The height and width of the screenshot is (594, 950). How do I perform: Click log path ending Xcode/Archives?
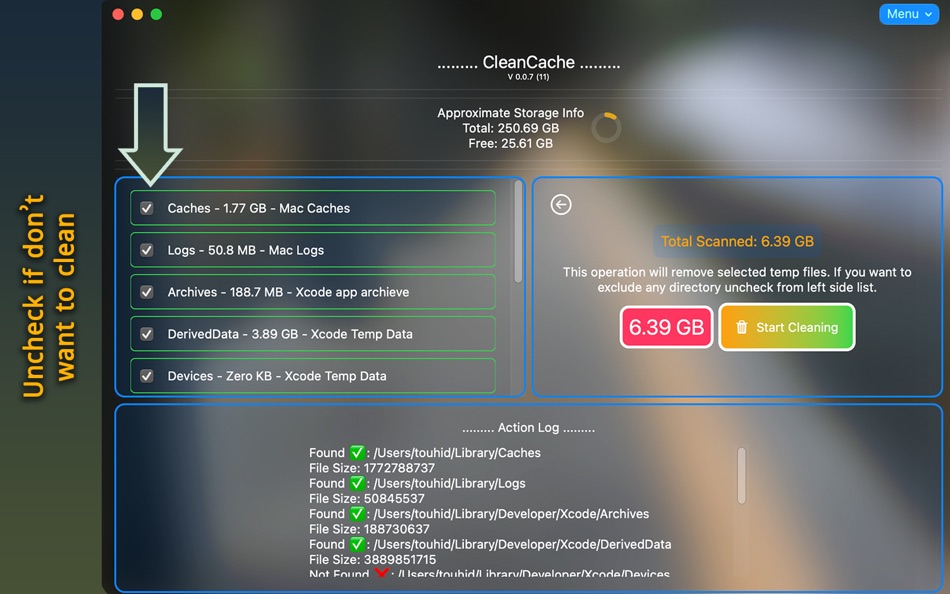[x=511, y=514]
